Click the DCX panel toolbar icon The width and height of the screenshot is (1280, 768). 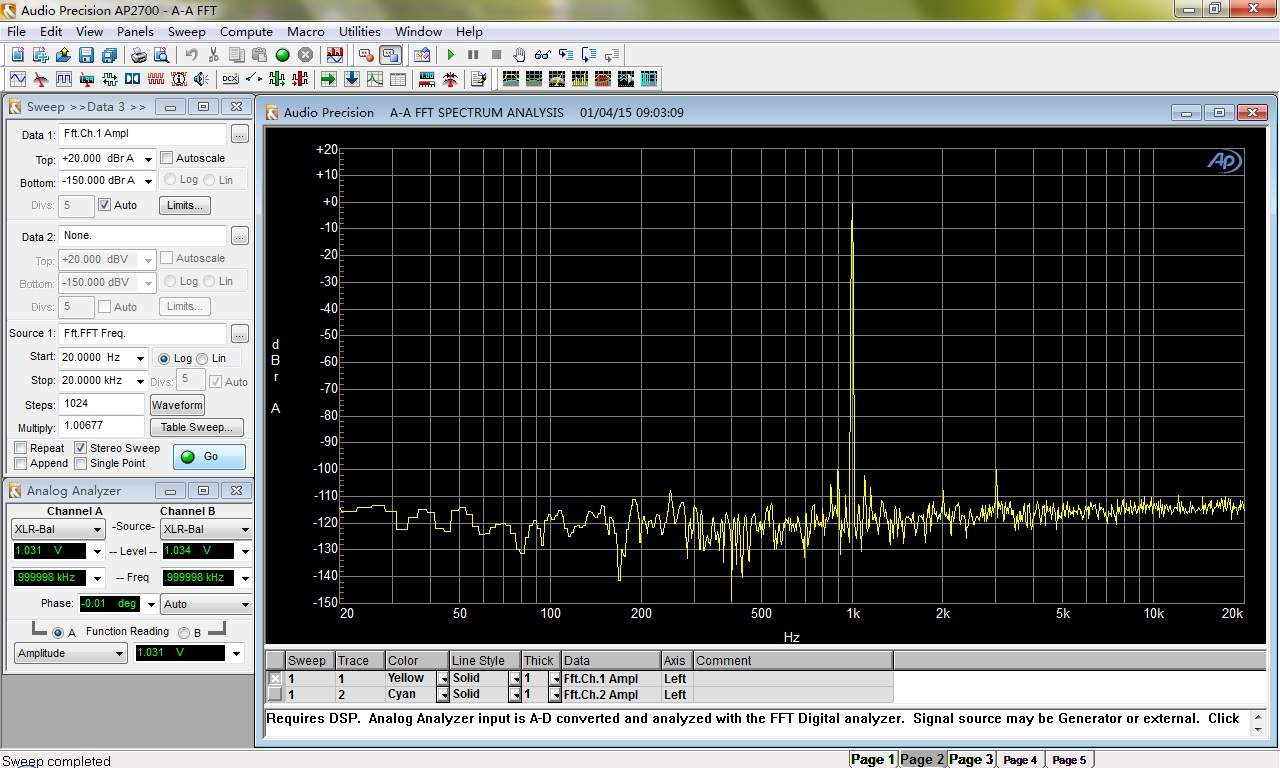tap(229, 79)
